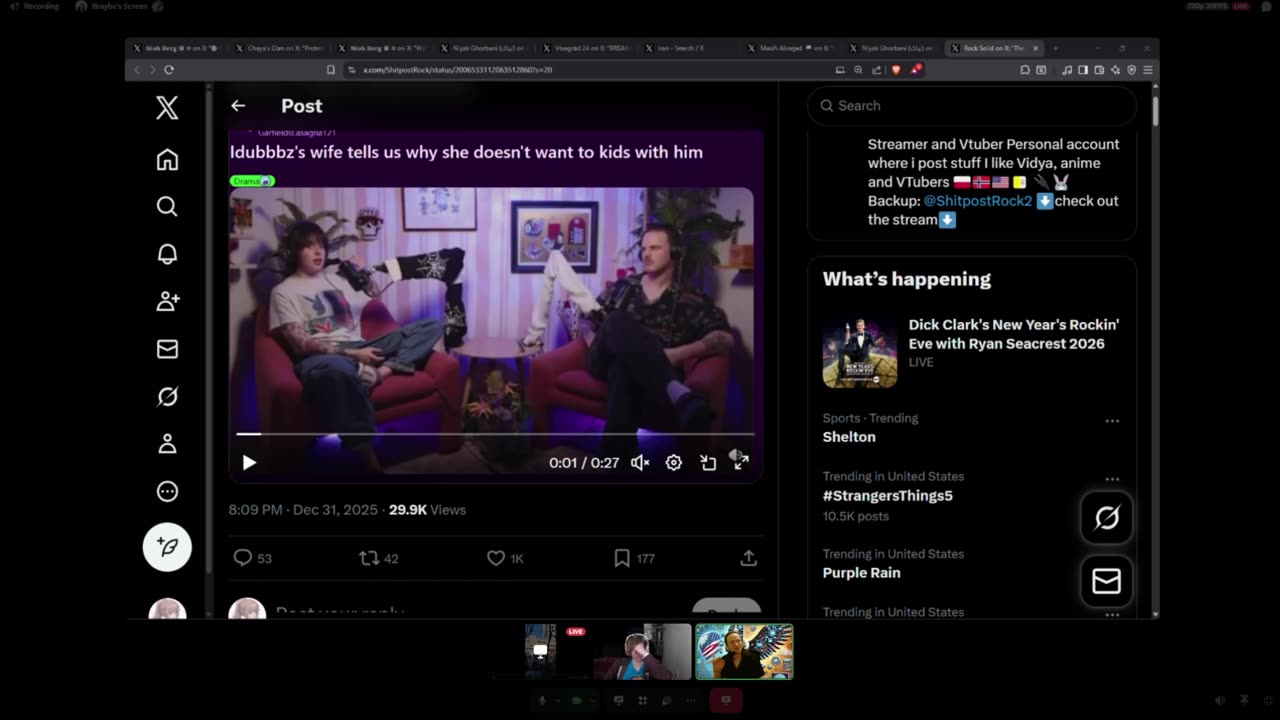Play the Idubbbz video
Image resolution: width=1280 pixels, height=720 pixels.
click(x=249, y=462)
